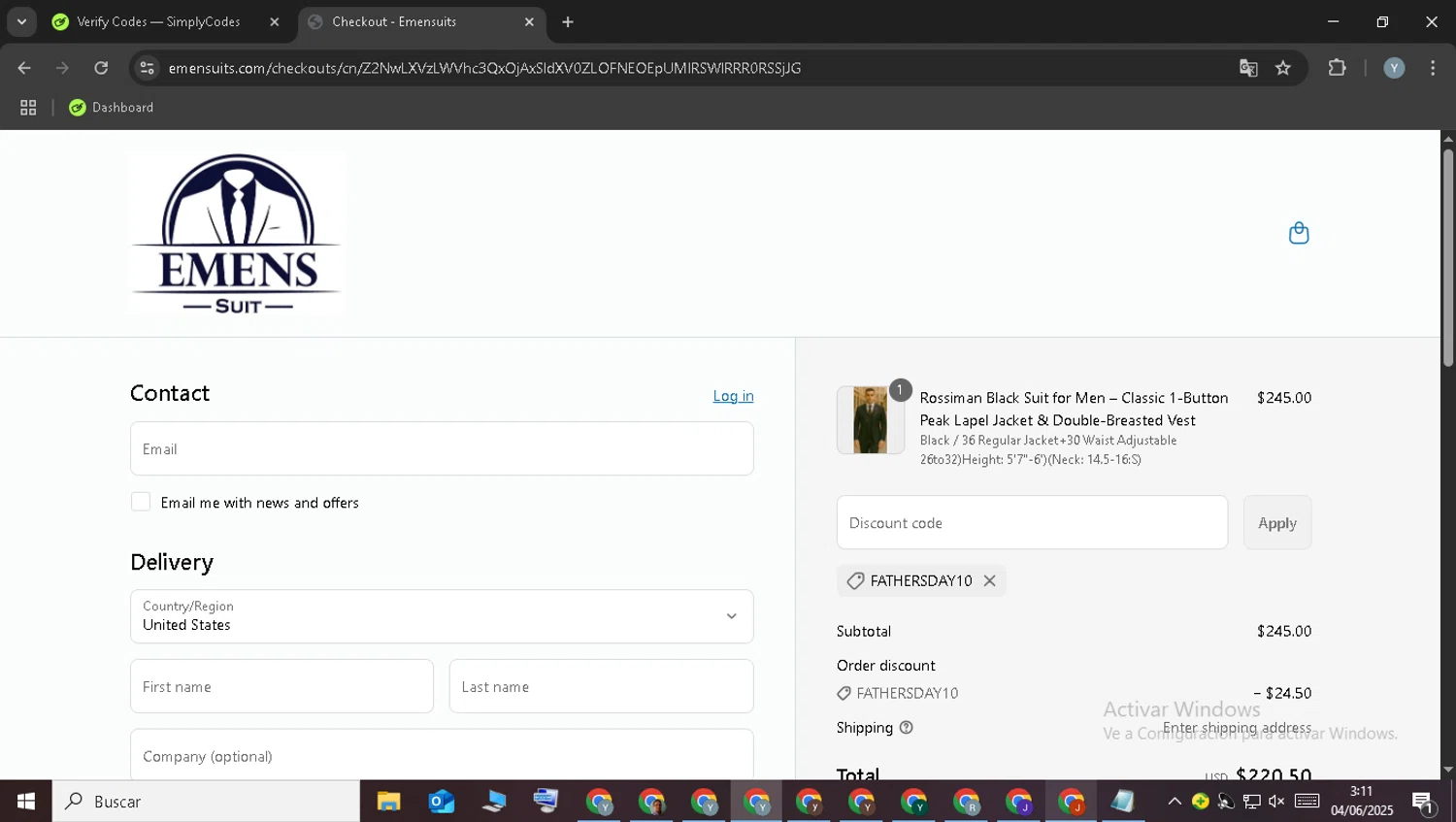1456x822 pixels.
Task: Open the Chrome three-dot menu
Action: (x=1433, y=68)
